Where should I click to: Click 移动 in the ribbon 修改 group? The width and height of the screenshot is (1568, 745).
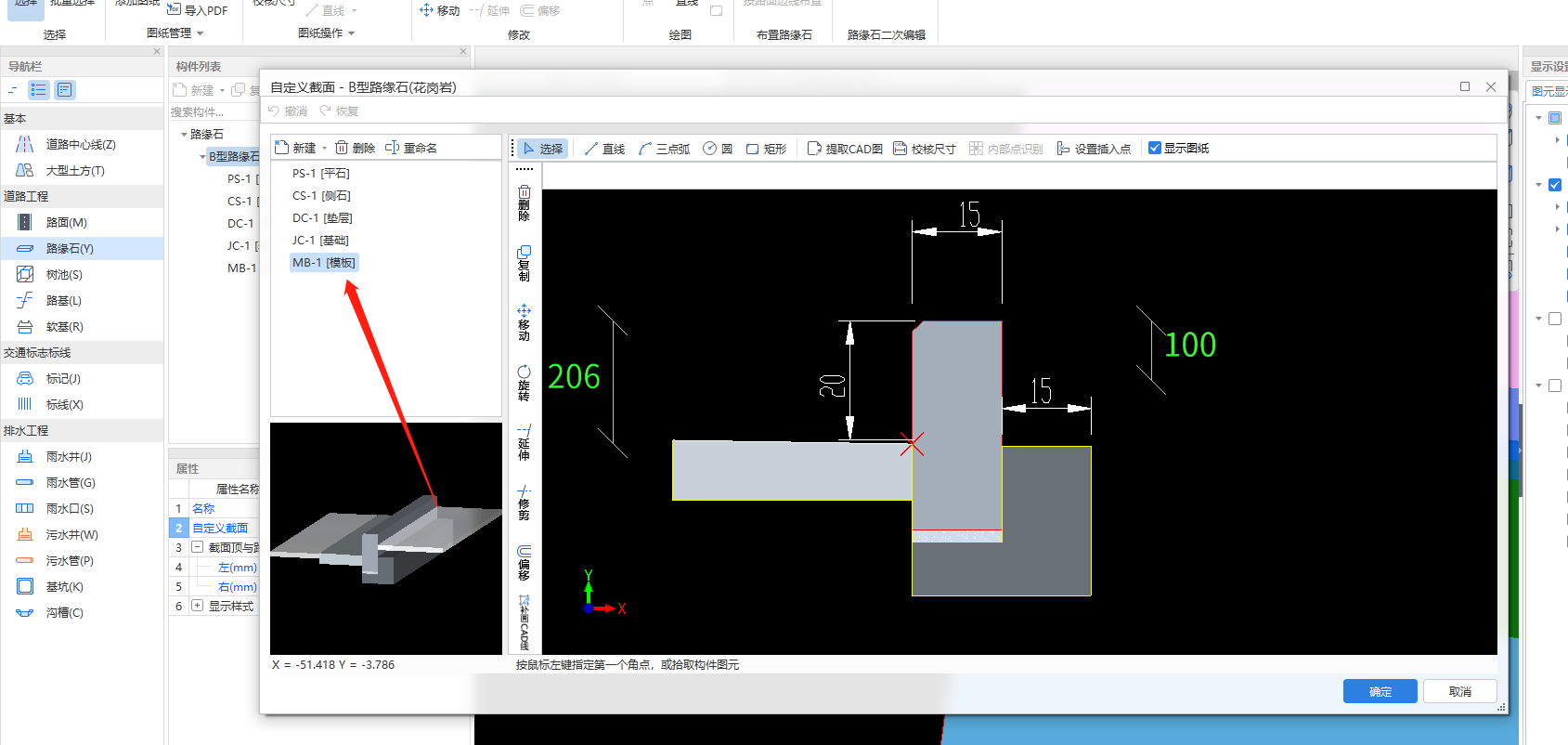tap(440, 10)
